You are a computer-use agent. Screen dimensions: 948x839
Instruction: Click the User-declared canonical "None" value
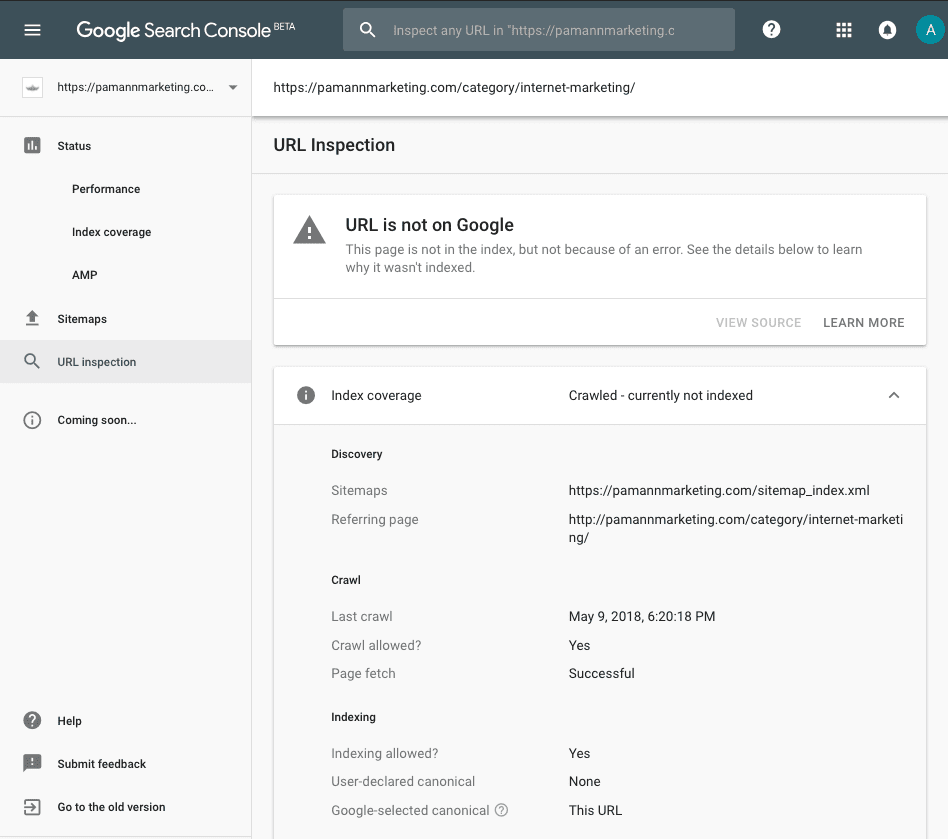tap(584, 782)
